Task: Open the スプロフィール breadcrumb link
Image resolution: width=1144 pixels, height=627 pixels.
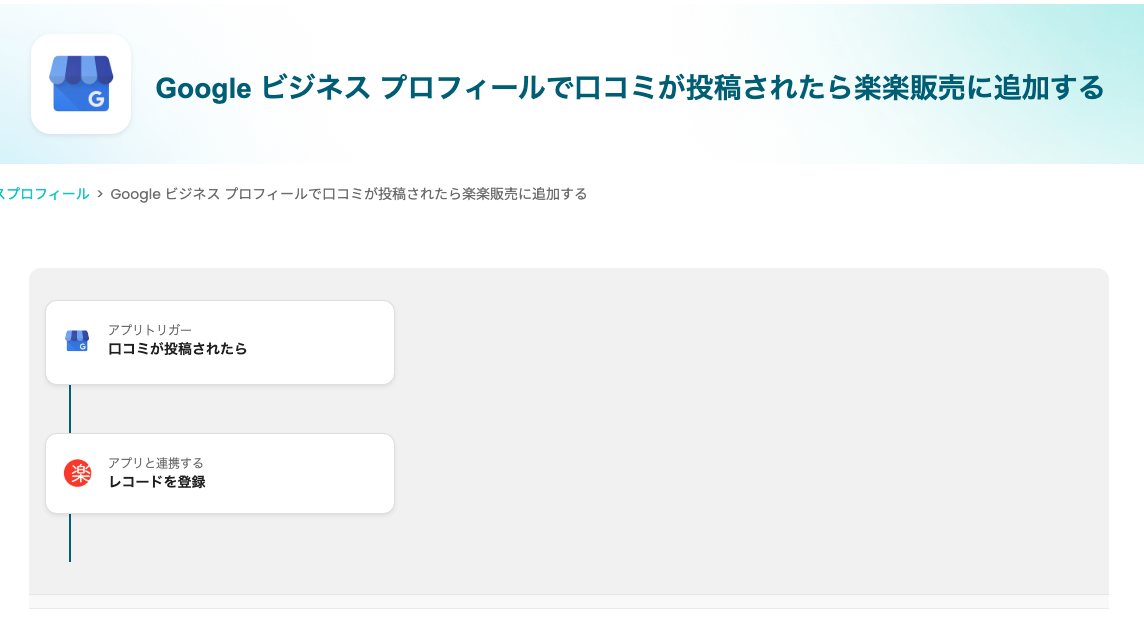Action: click(x=45, y=194)
